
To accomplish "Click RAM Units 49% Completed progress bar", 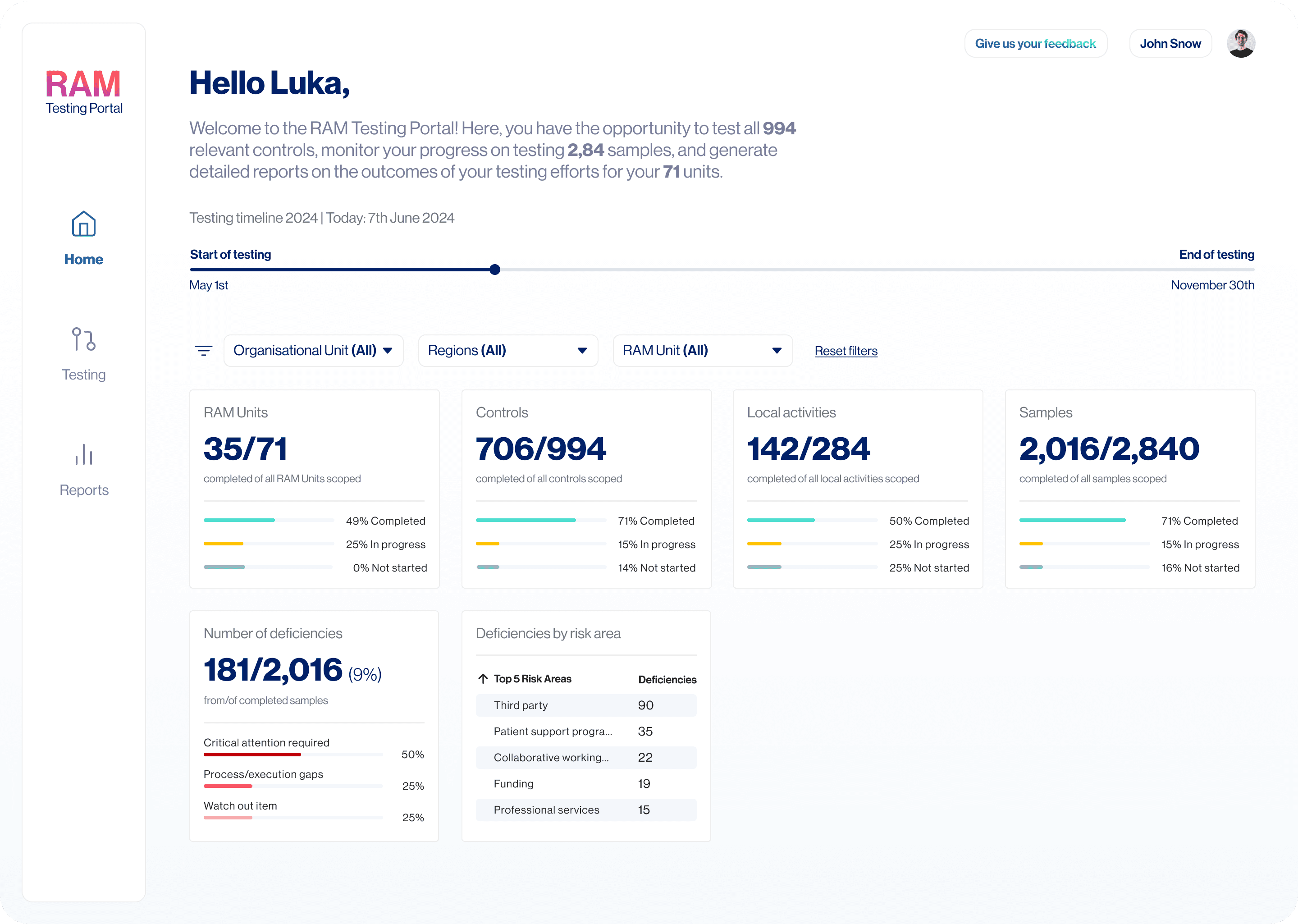I will 269,520.
